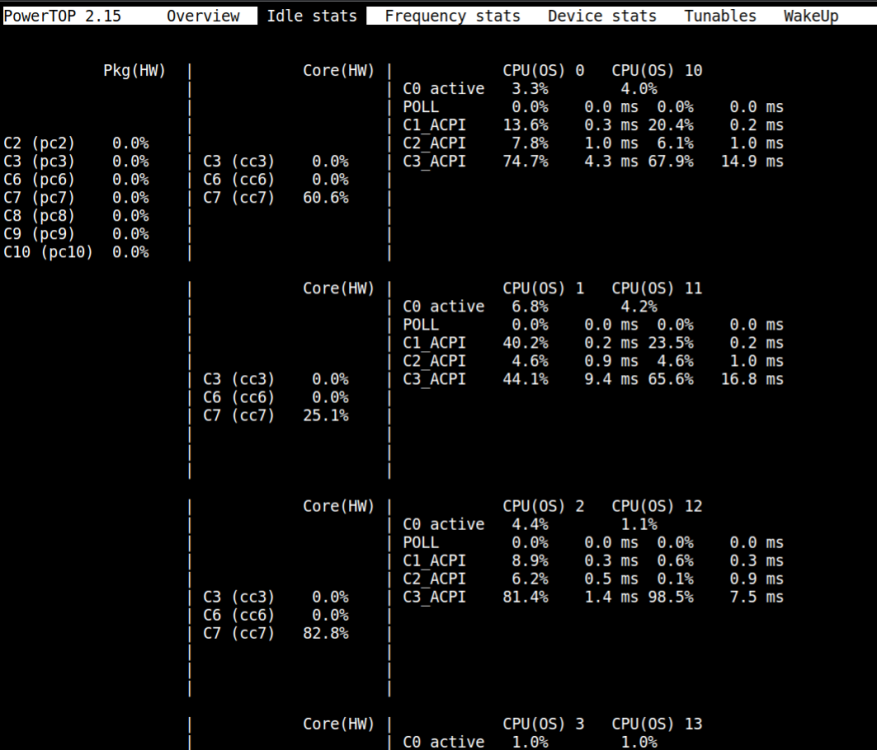Click the 67.9% C3_ACPI value
The image size is (877, 750).
(671, 161)
